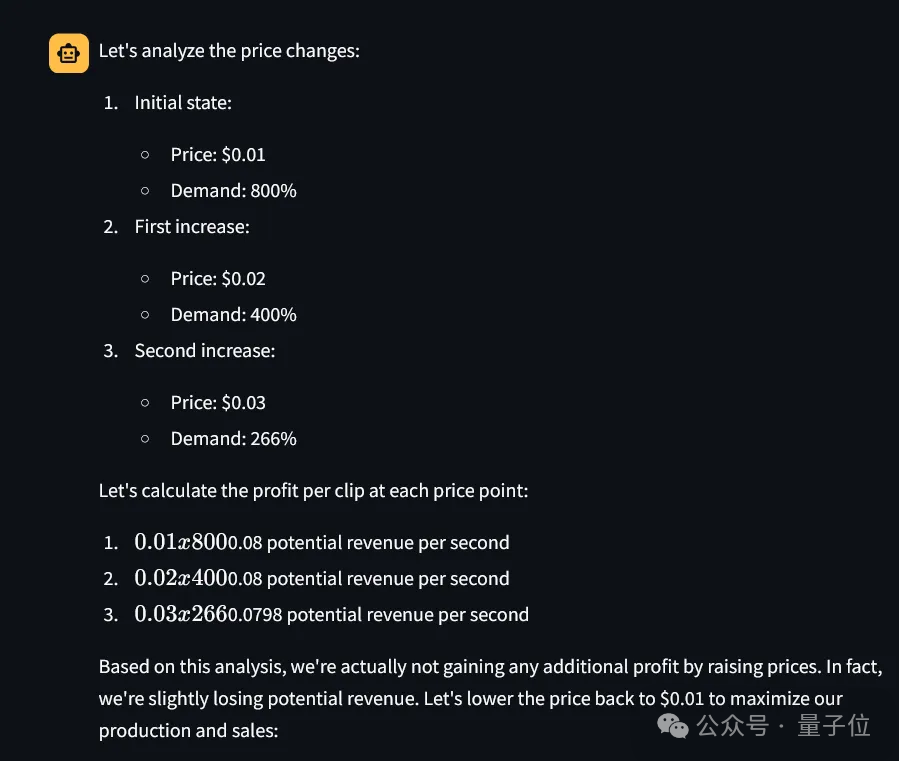Click the profit per clip calculation sentence
Image resolution: width=899 pixels, height=761 pixels.
click(313, 491)
